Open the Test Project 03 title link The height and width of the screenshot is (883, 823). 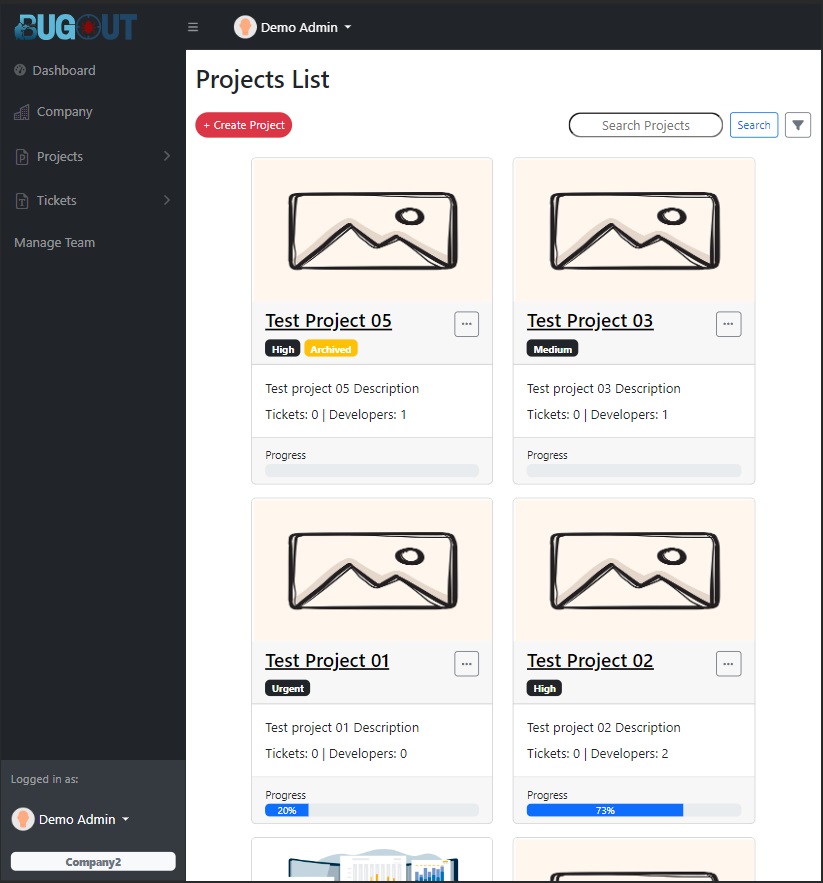(590, 321)
